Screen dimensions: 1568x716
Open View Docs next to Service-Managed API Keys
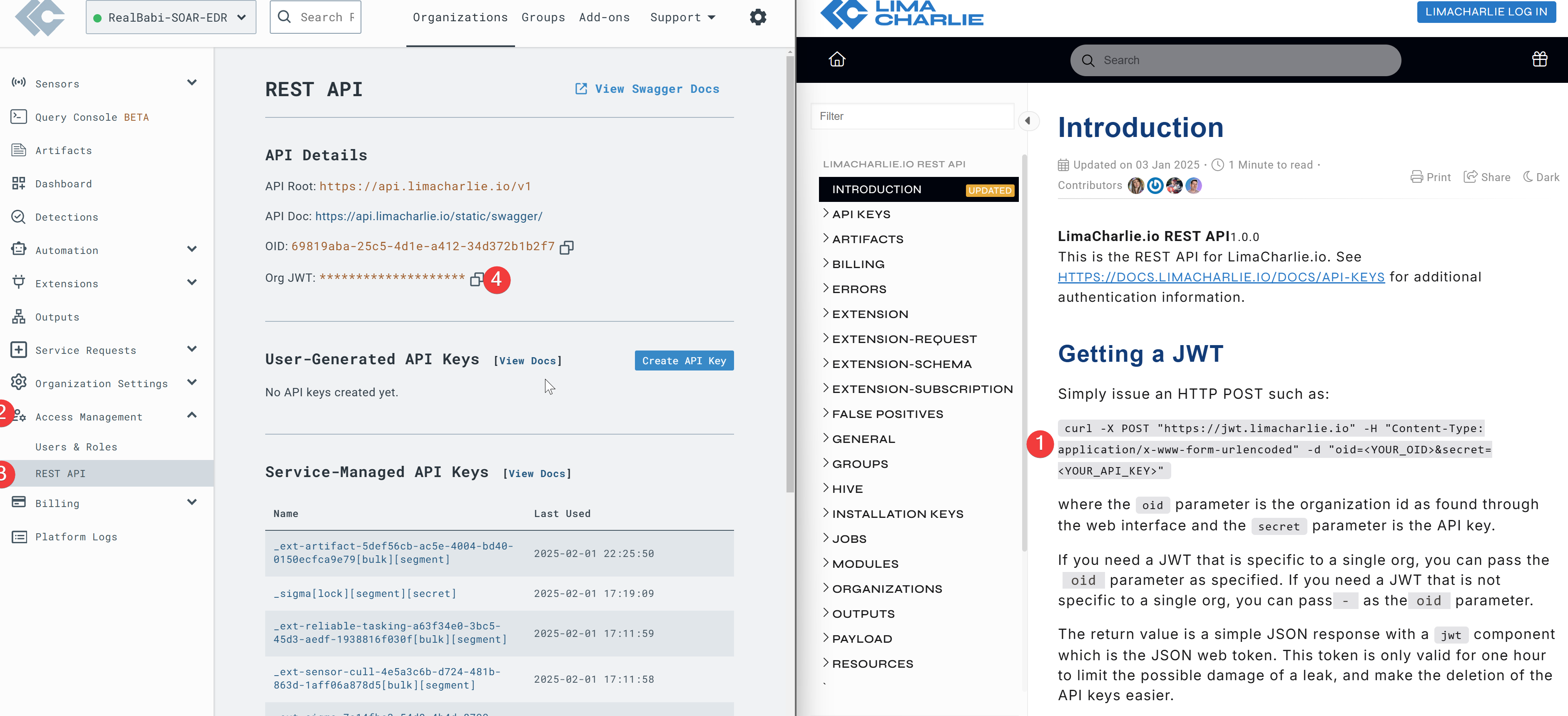pos(538,473)
